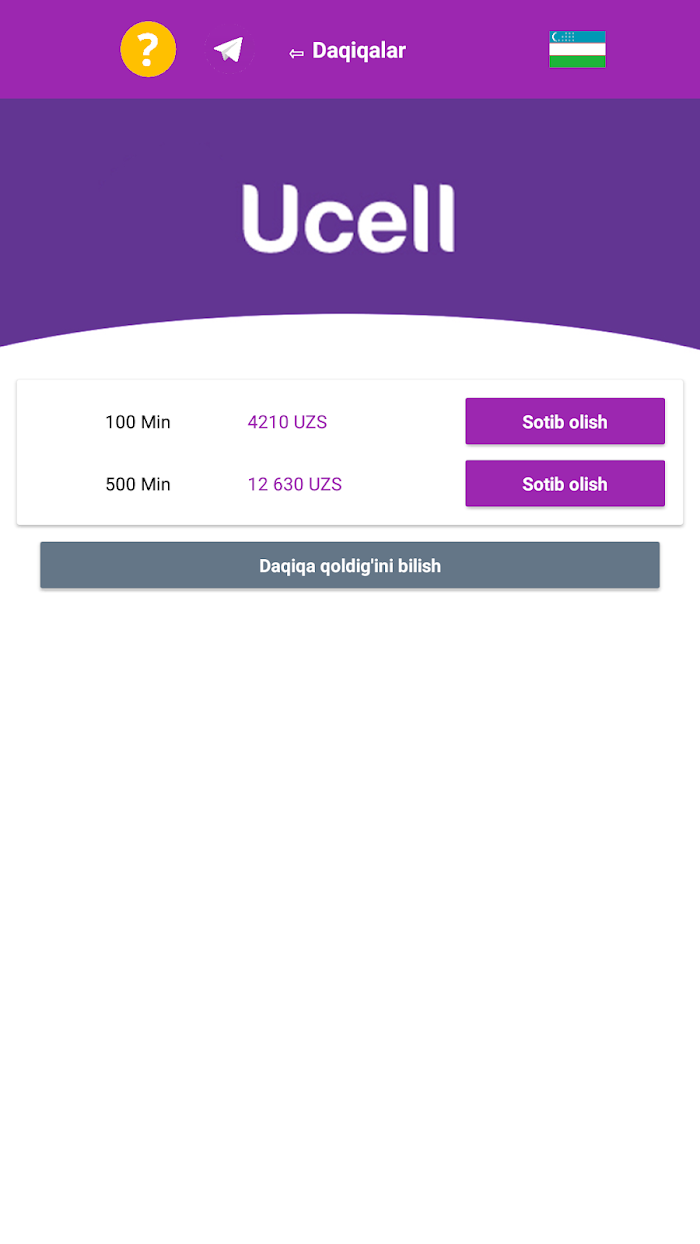Tap the word Min in the 500 Min row
The height and width of the screenshot is (1244, 700).
(x=155, y=484)
